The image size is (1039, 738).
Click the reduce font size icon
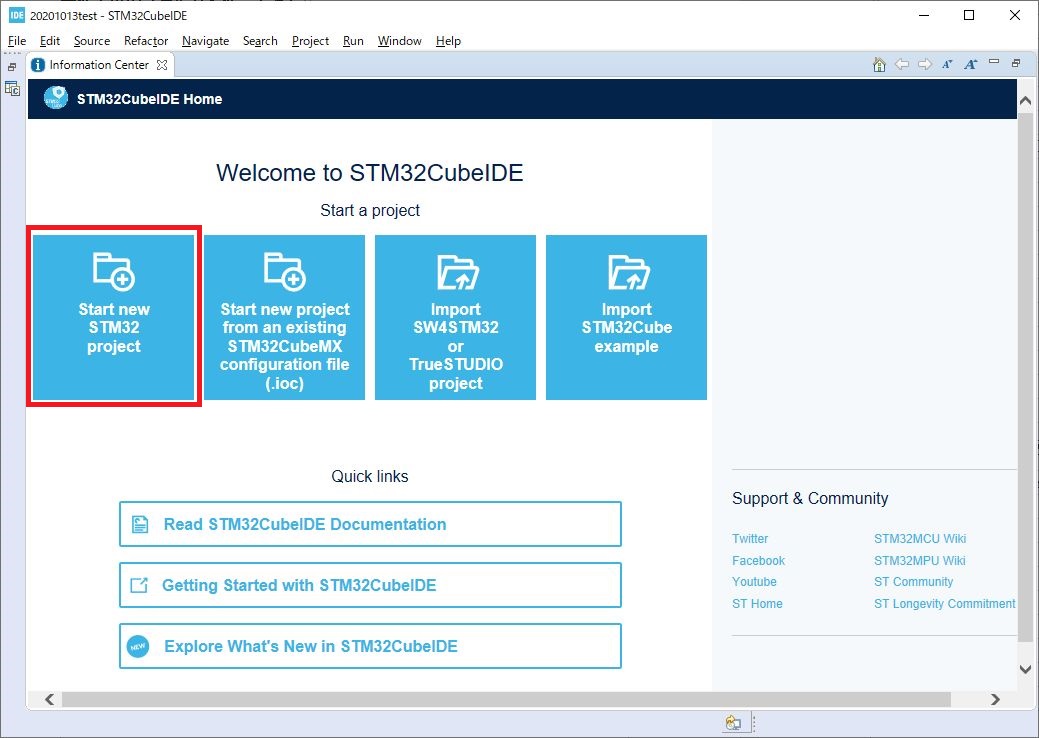948,65
